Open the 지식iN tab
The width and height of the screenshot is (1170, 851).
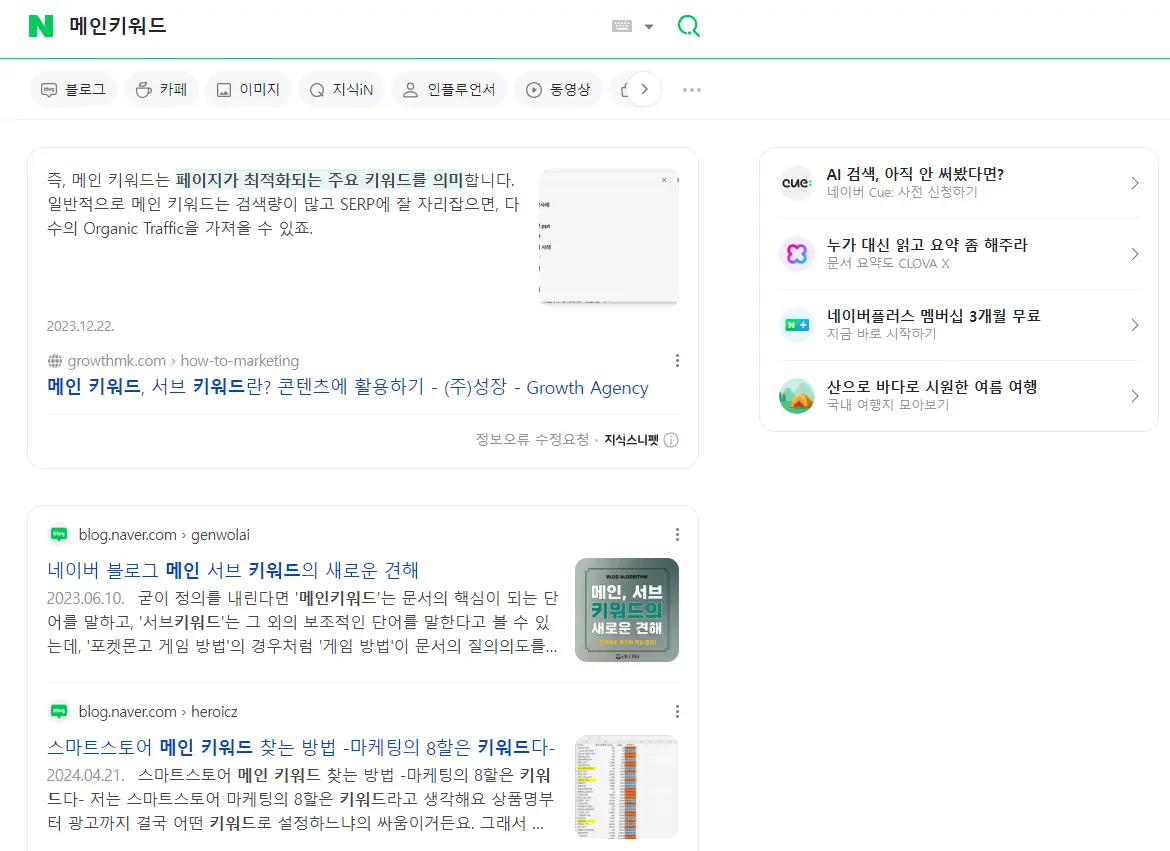(x=341, y=89)
